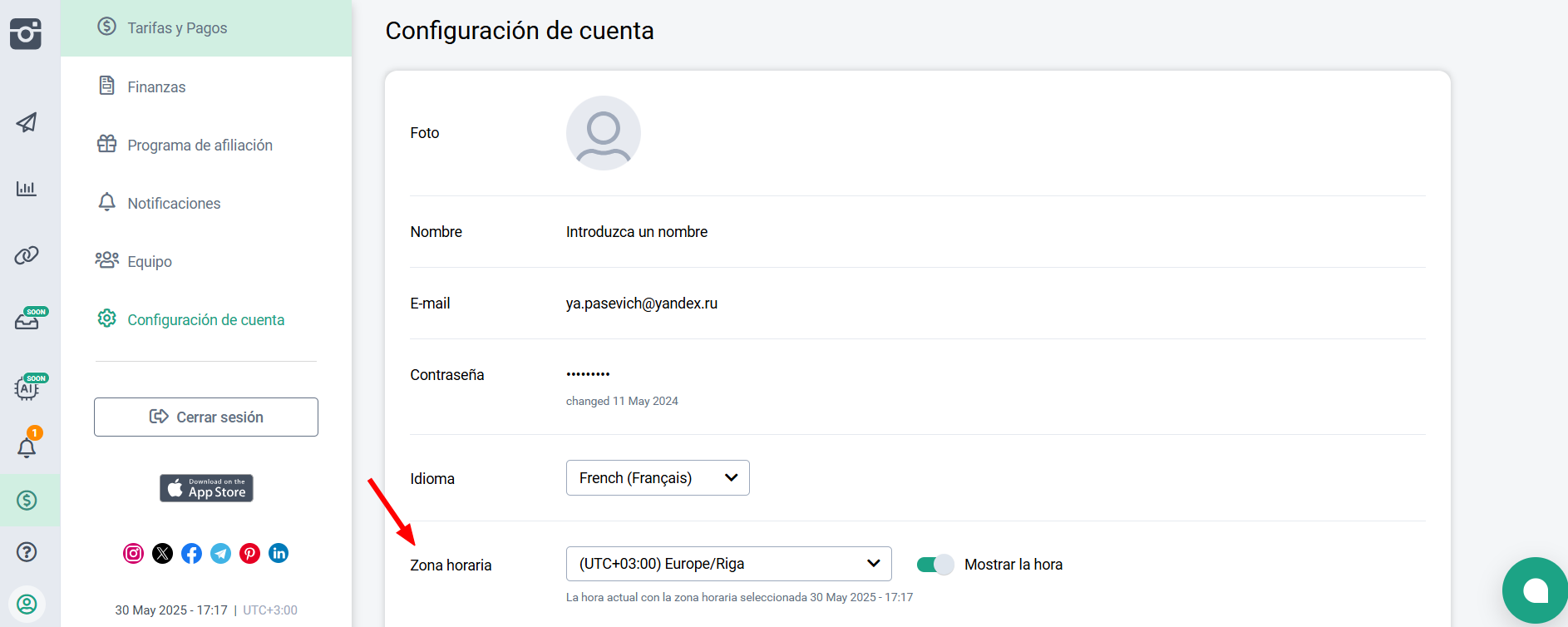Click the profile photo avatar placeholder
Screen dimensions: 1568x627
(x=604, y=133)
